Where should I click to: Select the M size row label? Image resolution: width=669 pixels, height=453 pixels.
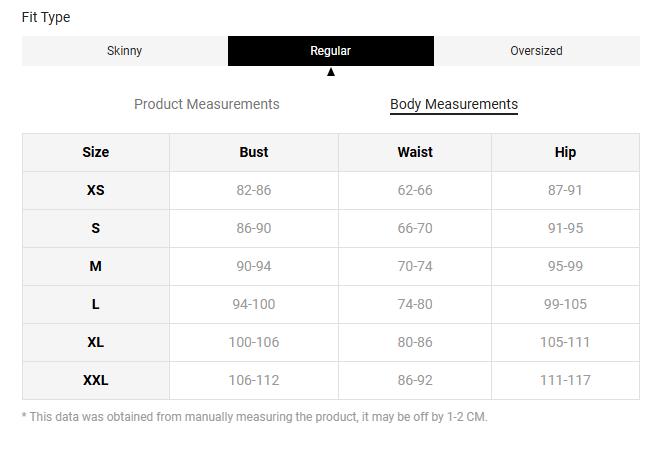pyautogui.click(x=96, y=266)
